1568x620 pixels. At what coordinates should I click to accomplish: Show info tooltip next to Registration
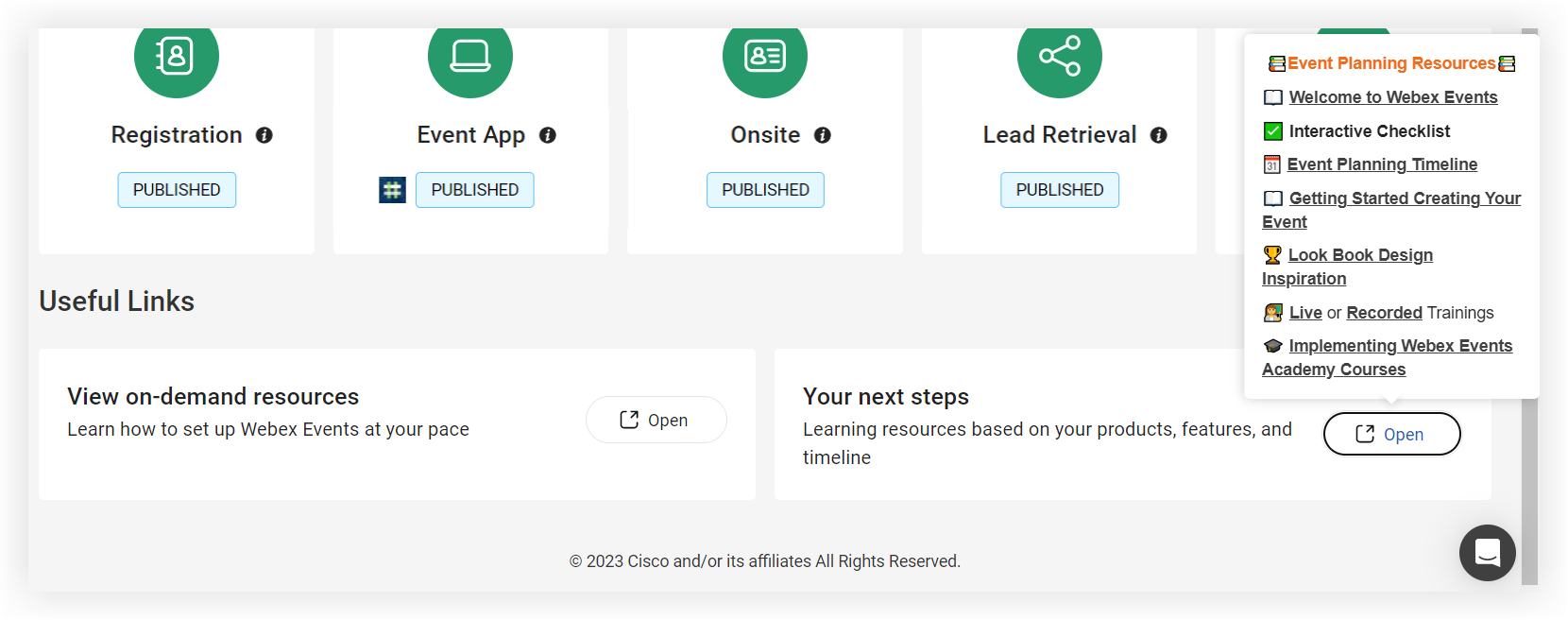pos(264,135)
